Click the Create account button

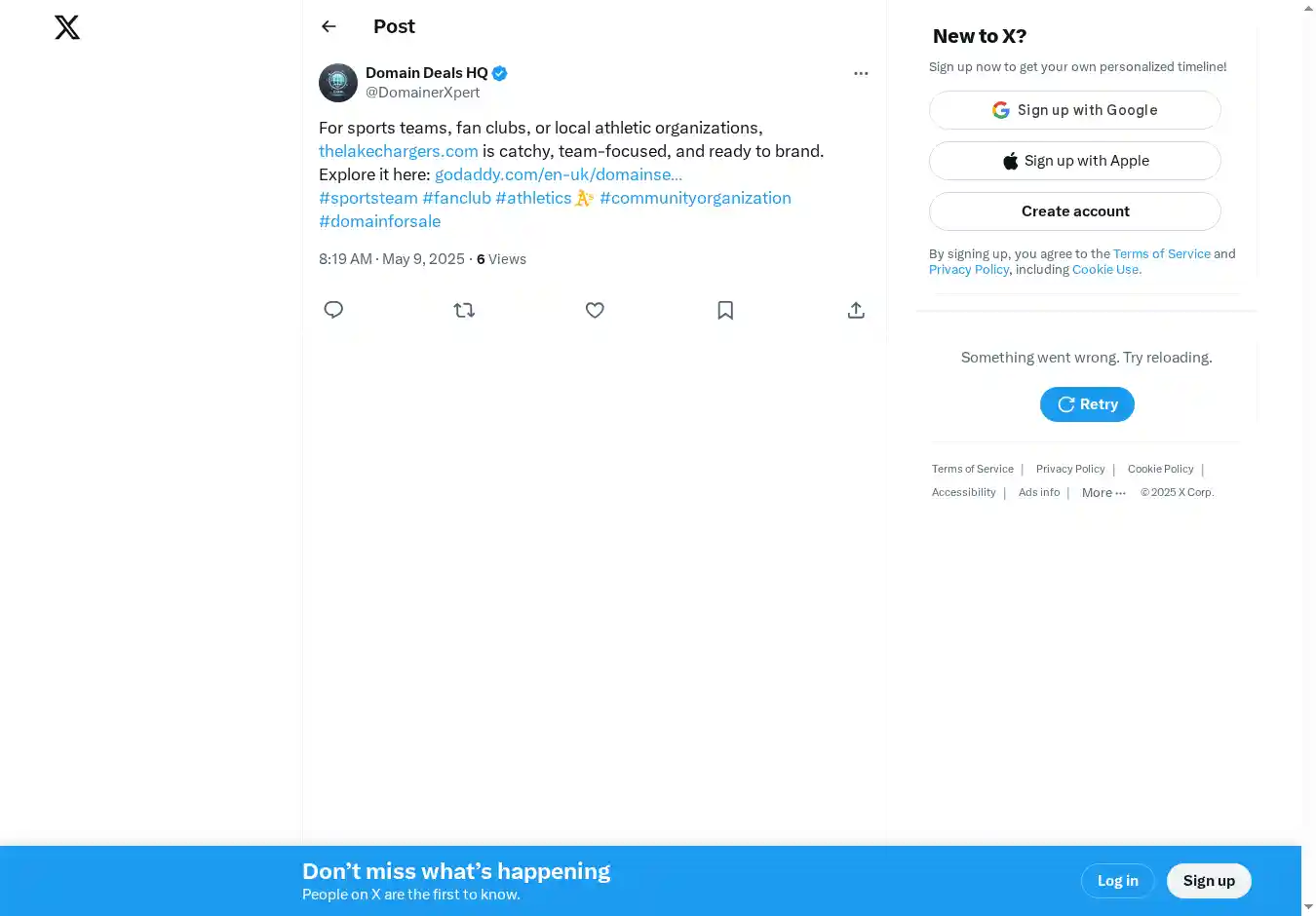[x=1074, y=211]
